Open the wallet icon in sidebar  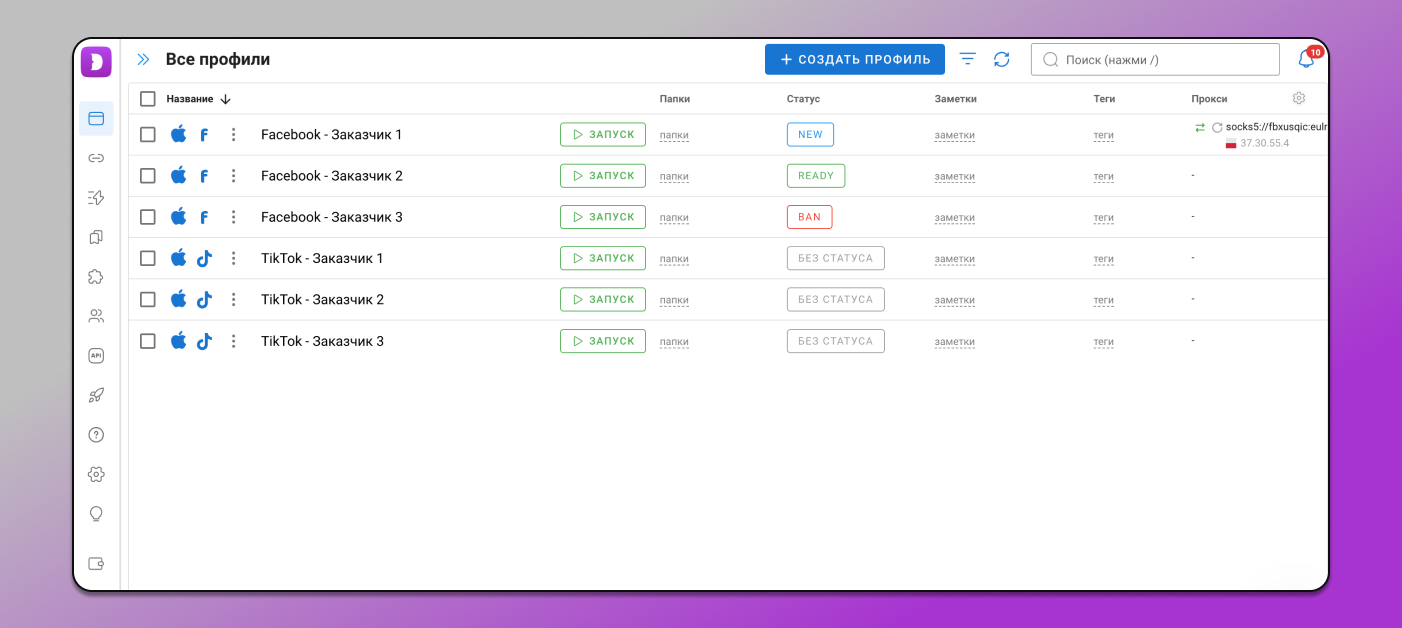coord(96,563)
